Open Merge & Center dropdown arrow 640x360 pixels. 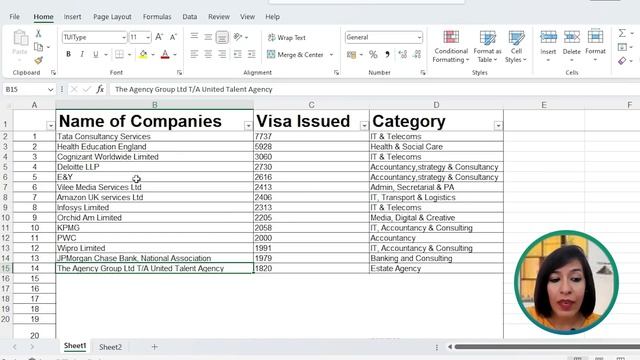click(331, 54)
